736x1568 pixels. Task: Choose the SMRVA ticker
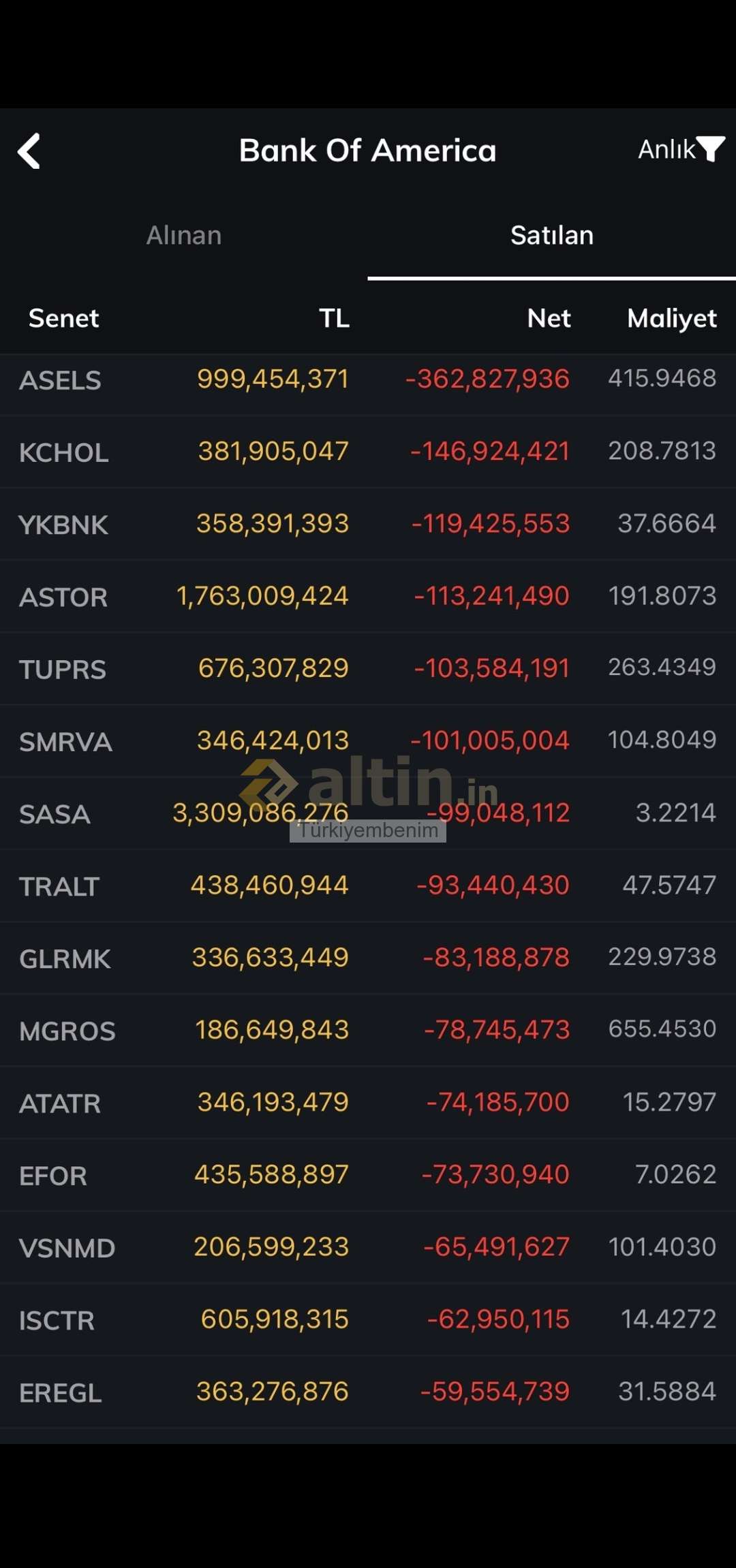65,742
